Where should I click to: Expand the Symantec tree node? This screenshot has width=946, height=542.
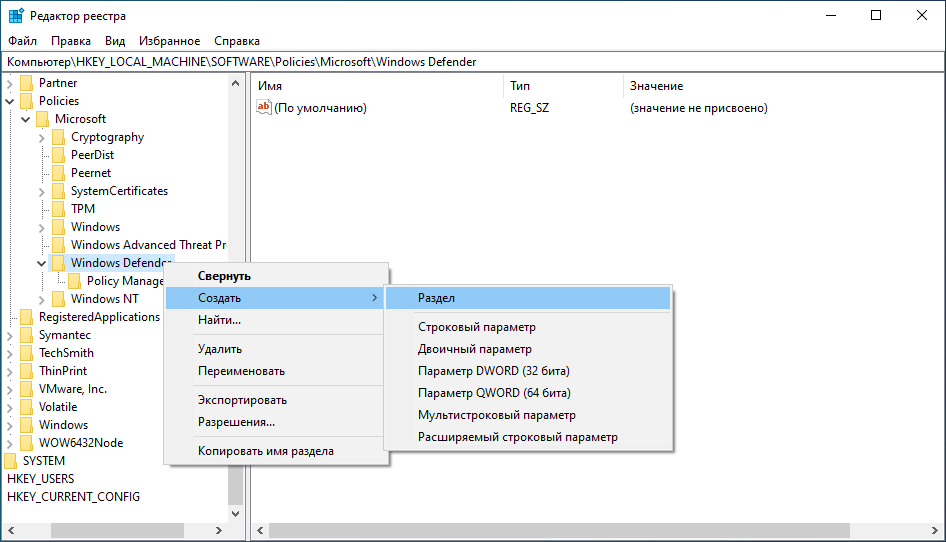point(10,336)
